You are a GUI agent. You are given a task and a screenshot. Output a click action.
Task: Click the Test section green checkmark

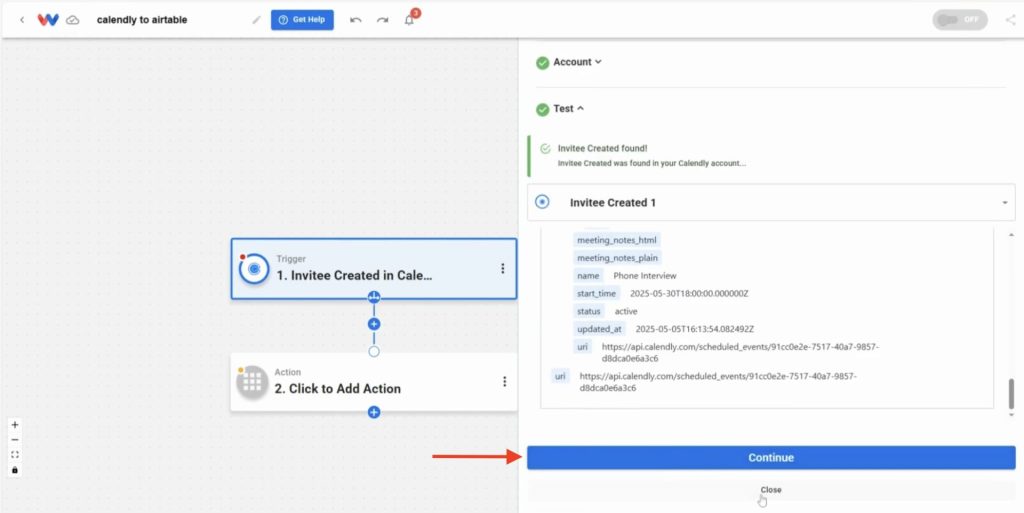(543, 110)
